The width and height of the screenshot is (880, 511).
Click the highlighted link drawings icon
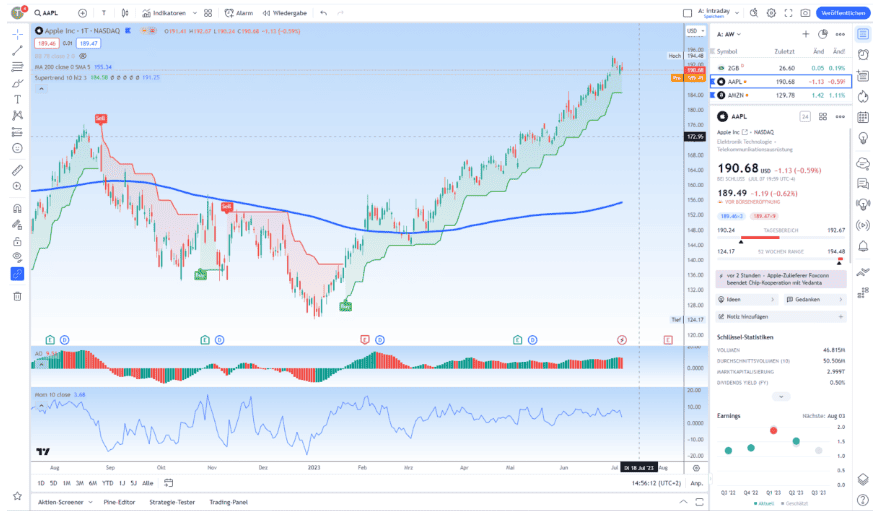17,274
